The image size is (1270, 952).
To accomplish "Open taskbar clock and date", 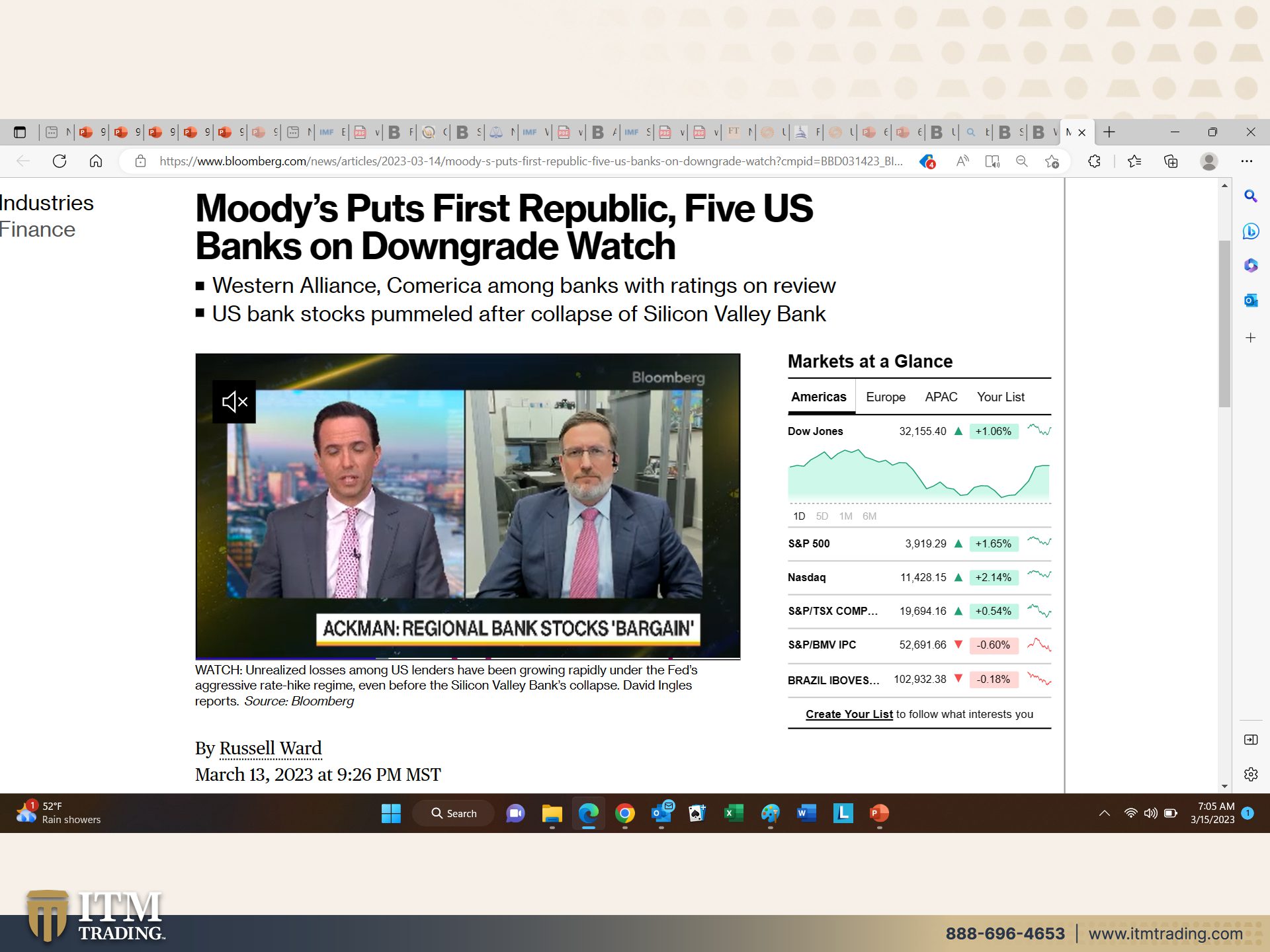I will pyautogui.click(x=1212, y=813).
